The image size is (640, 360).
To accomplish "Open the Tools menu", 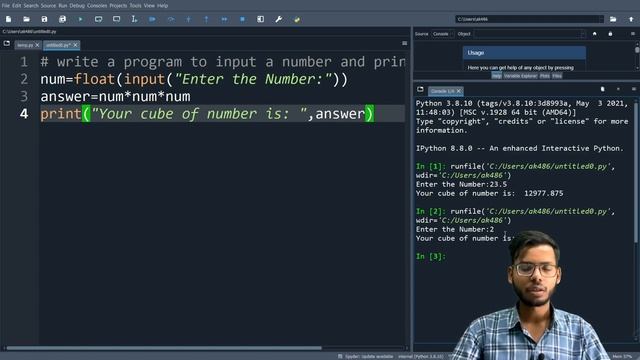I will (136, 6).
